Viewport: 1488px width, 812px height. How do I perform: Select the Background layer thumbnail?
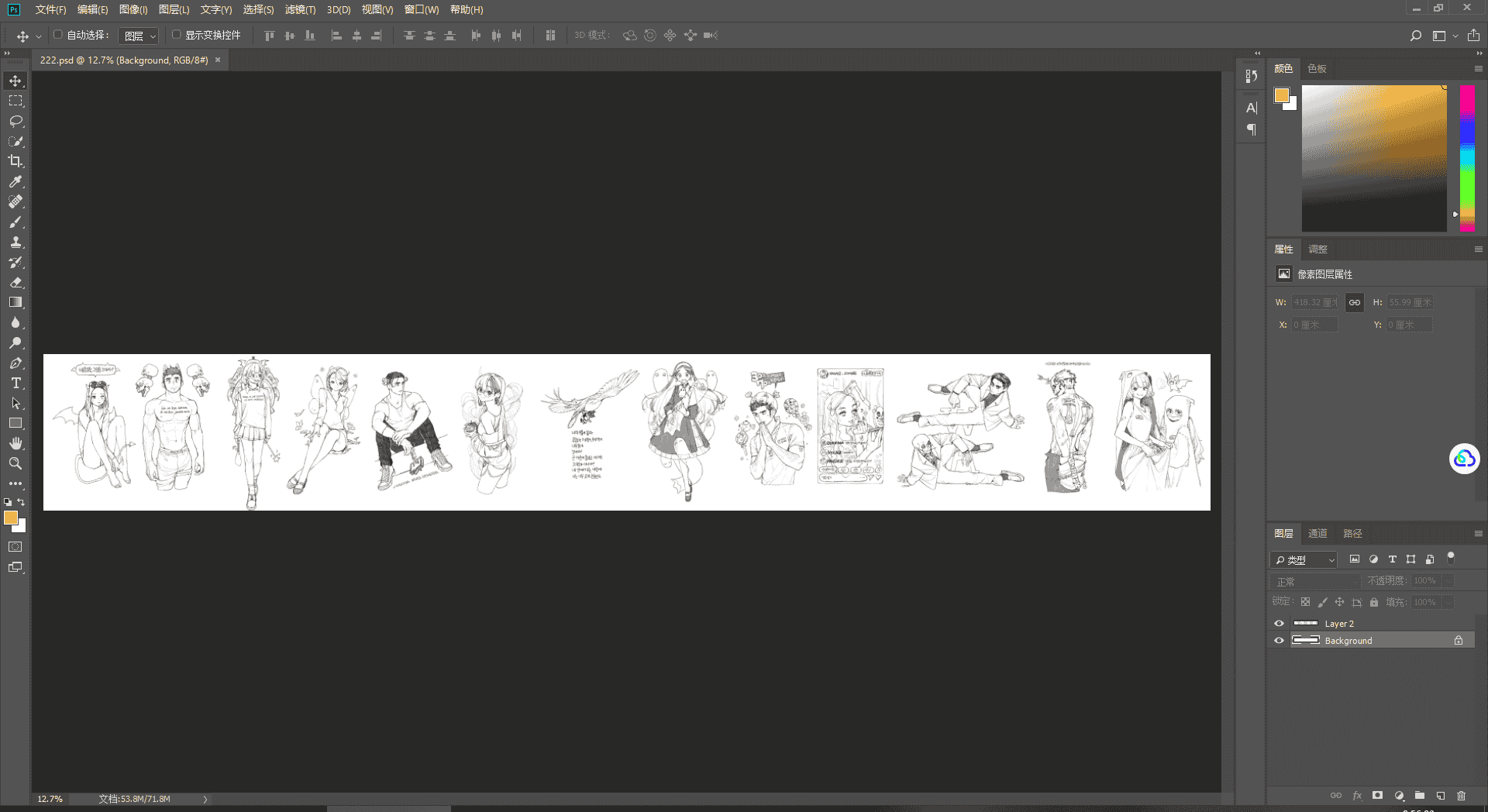click(x=1306, y=640)
